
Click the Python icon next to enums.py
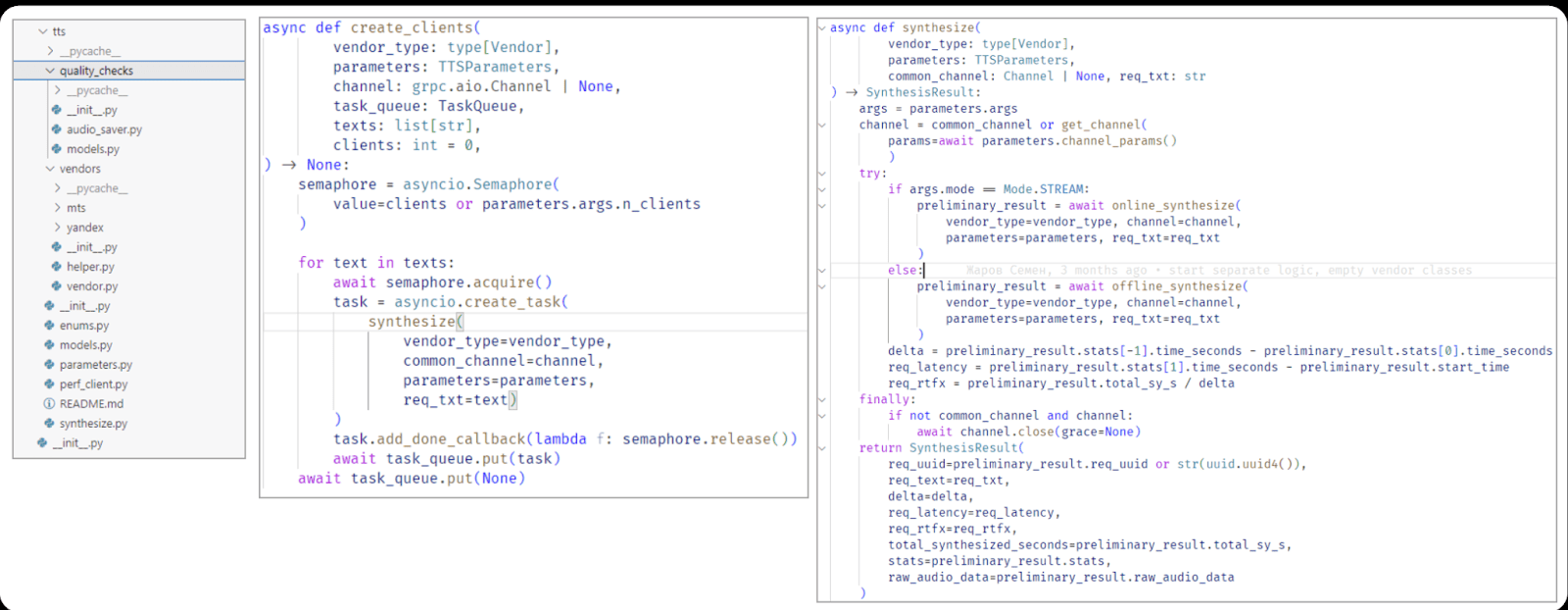[49, 326]
